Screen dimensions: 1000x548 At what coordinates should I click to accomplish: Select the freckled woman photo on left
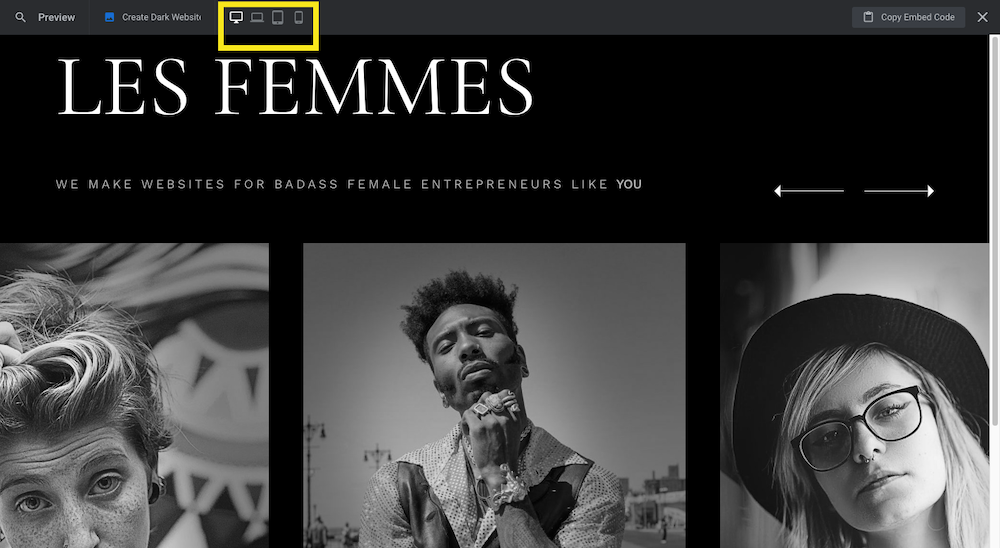tap(135, 396)
